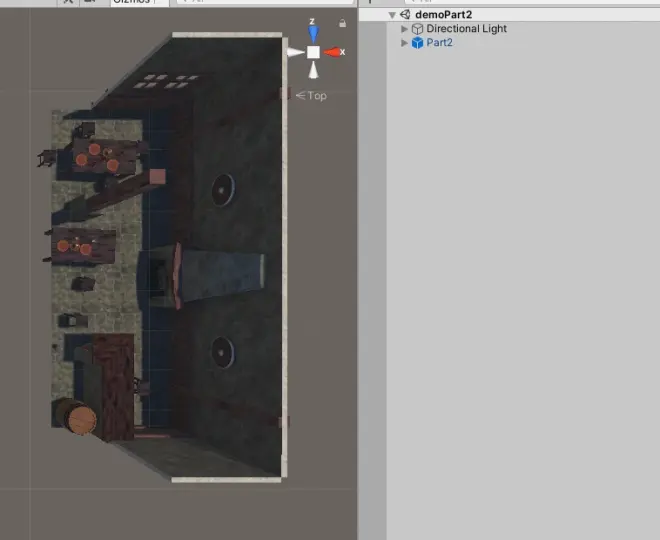Select the demoPart2 scene name
This screenshot has width=660, height=540.
pos(443,15)
